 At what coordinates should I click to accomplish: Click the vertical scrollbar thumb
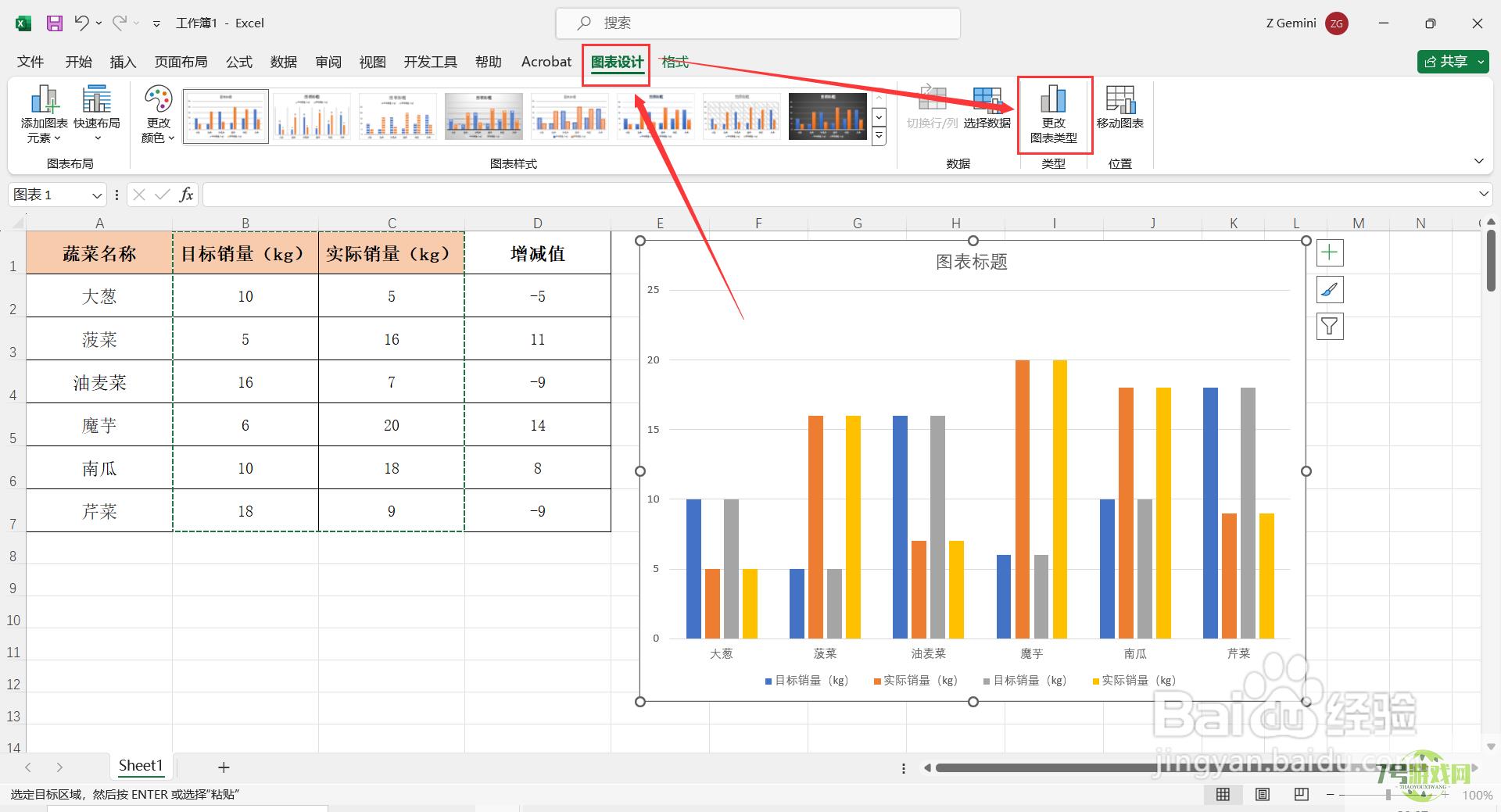pyautogui.click(x=1491, y=260)
